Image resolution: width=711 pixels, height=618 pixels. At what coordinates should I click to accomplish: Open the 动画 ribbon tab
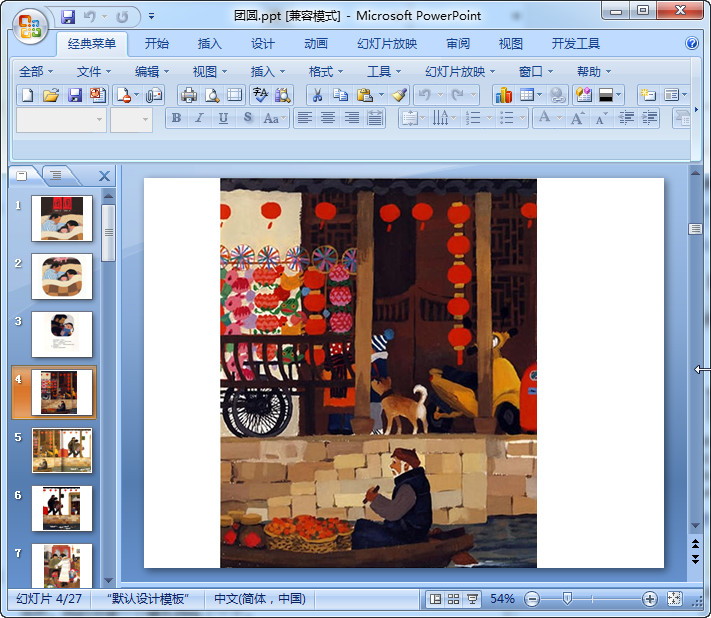click(316, 44)
